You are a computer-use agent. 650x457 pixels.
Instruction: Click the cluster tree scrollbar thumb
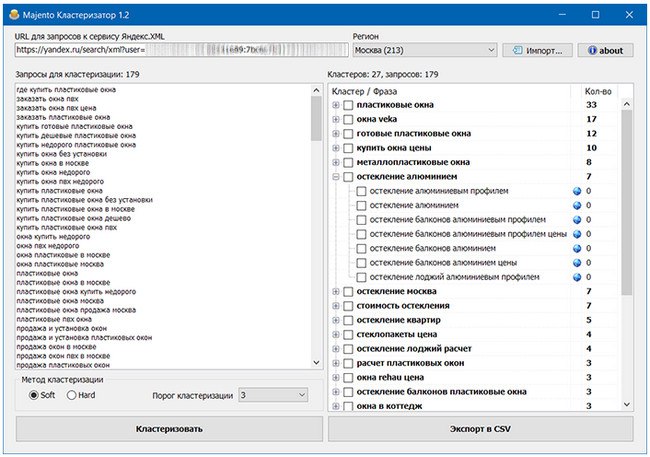(626, 202)
